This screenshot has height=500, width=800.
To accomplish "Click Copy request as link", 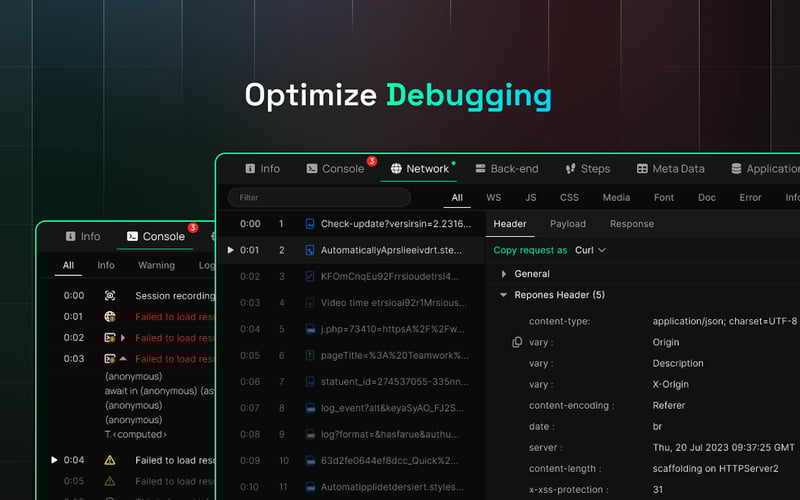I will coord(530,250).
